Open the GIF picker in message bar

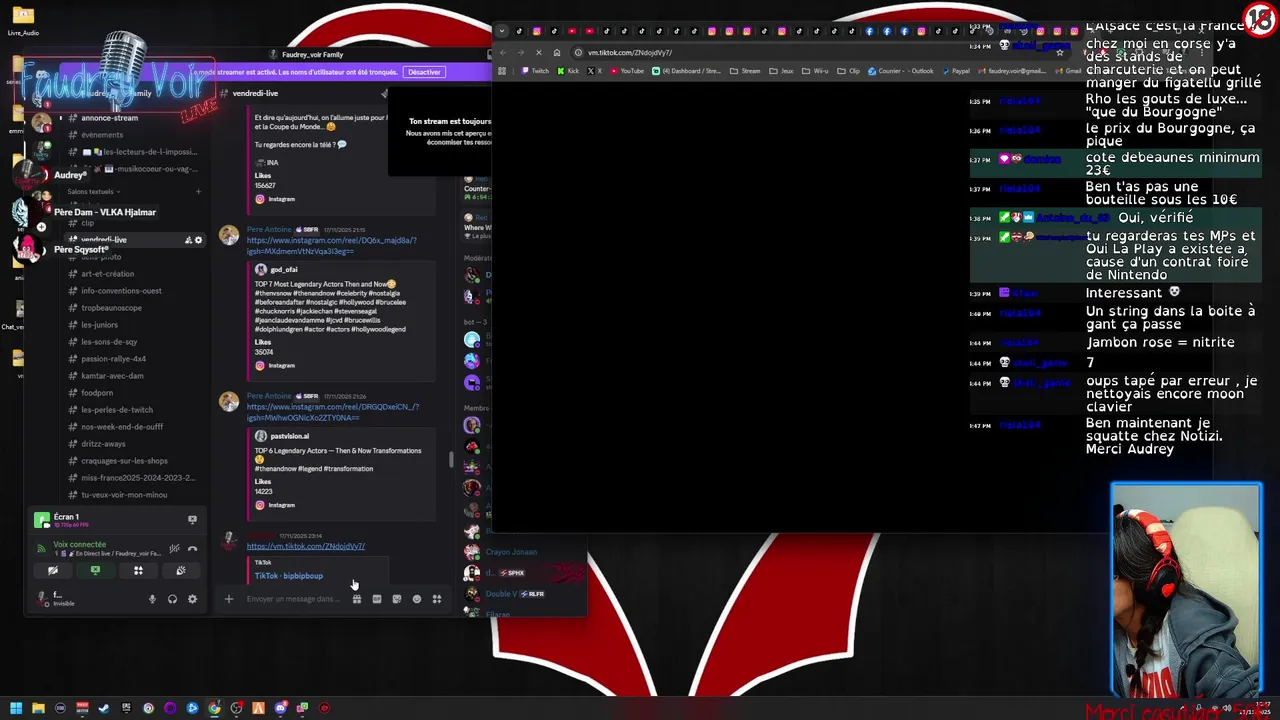coord(376,599)
